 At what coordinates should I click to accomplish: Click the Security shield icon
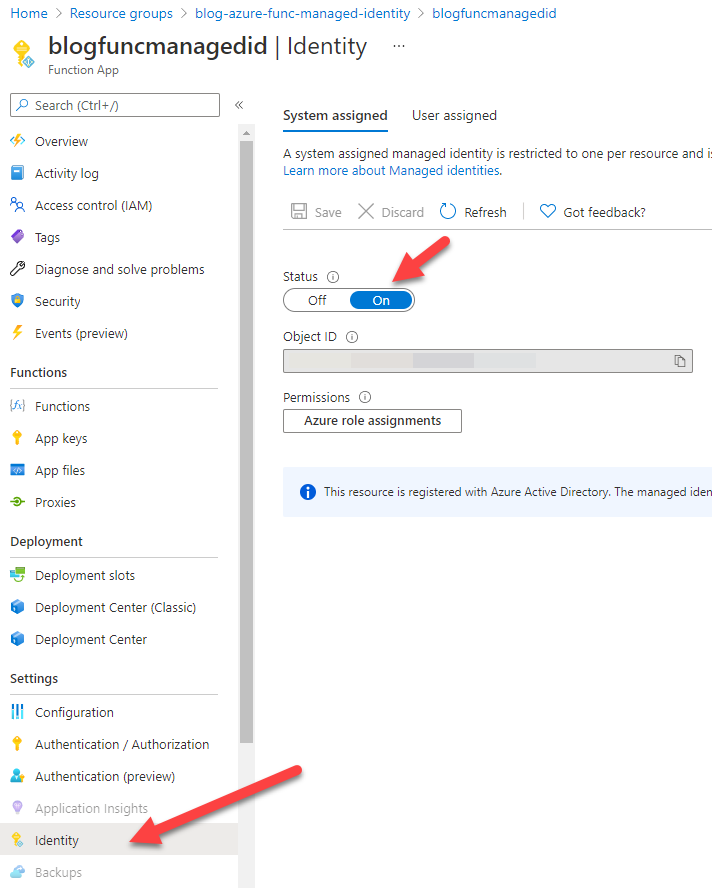18,301
